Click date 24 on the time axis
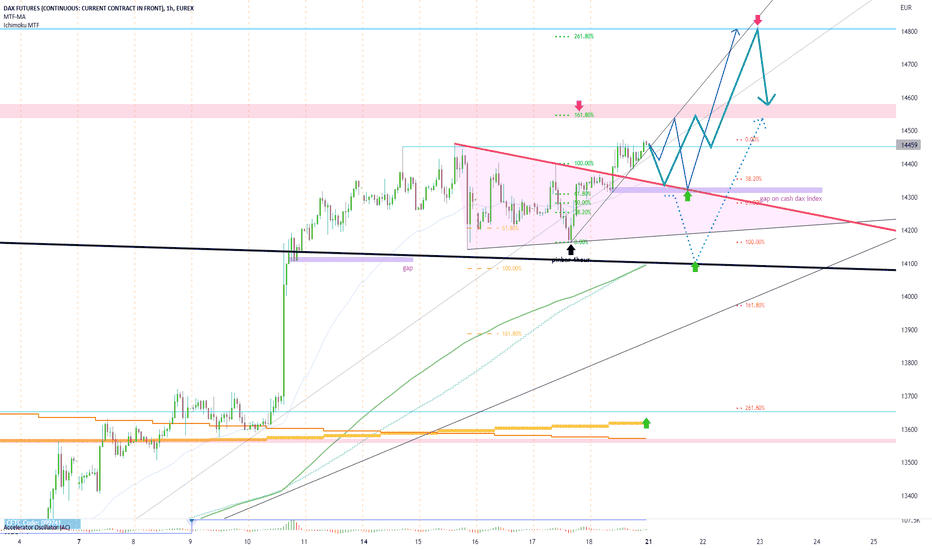 coord(817,542)
